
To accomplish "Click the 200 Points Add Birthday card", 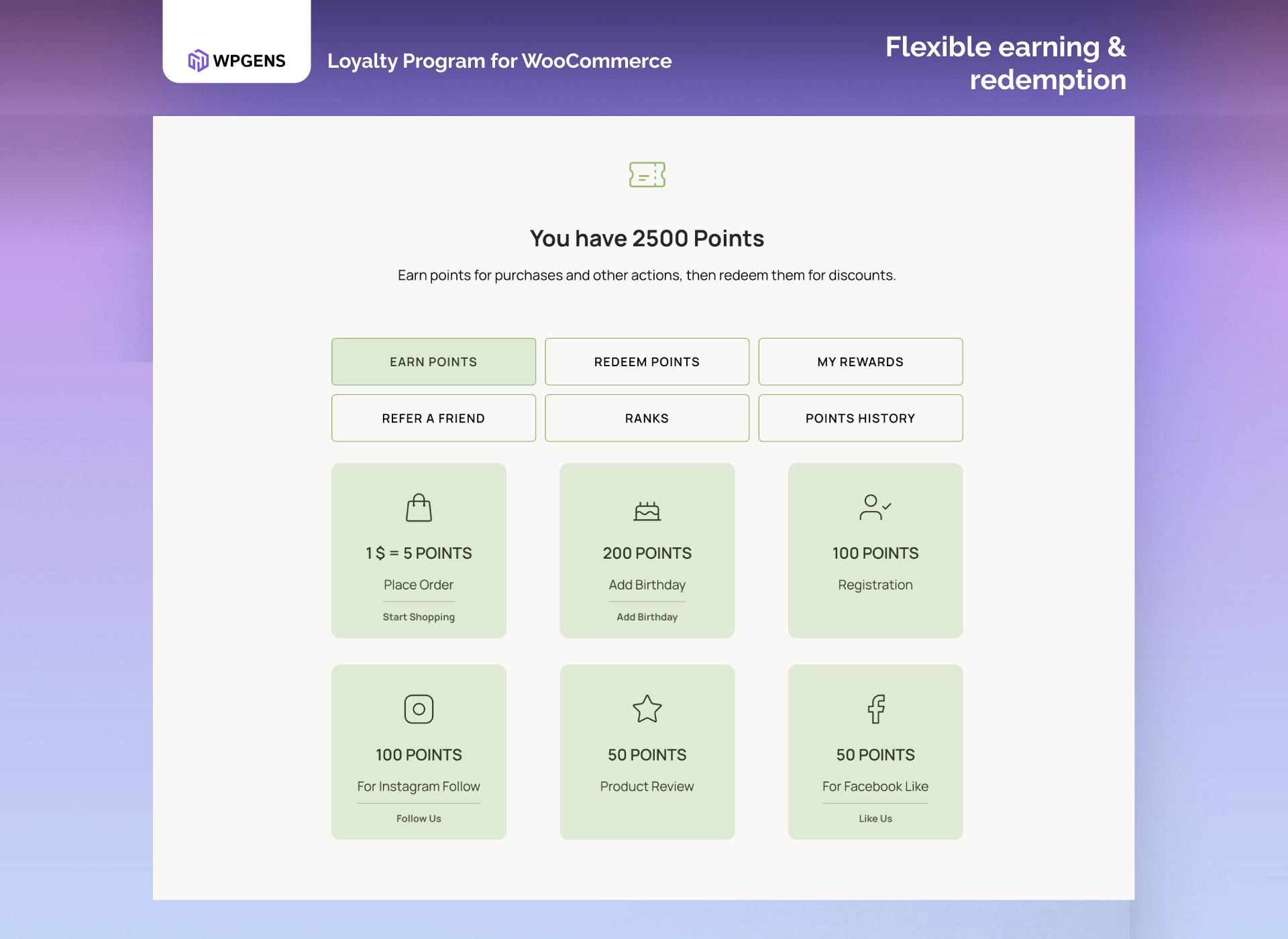I will (647, 550).
